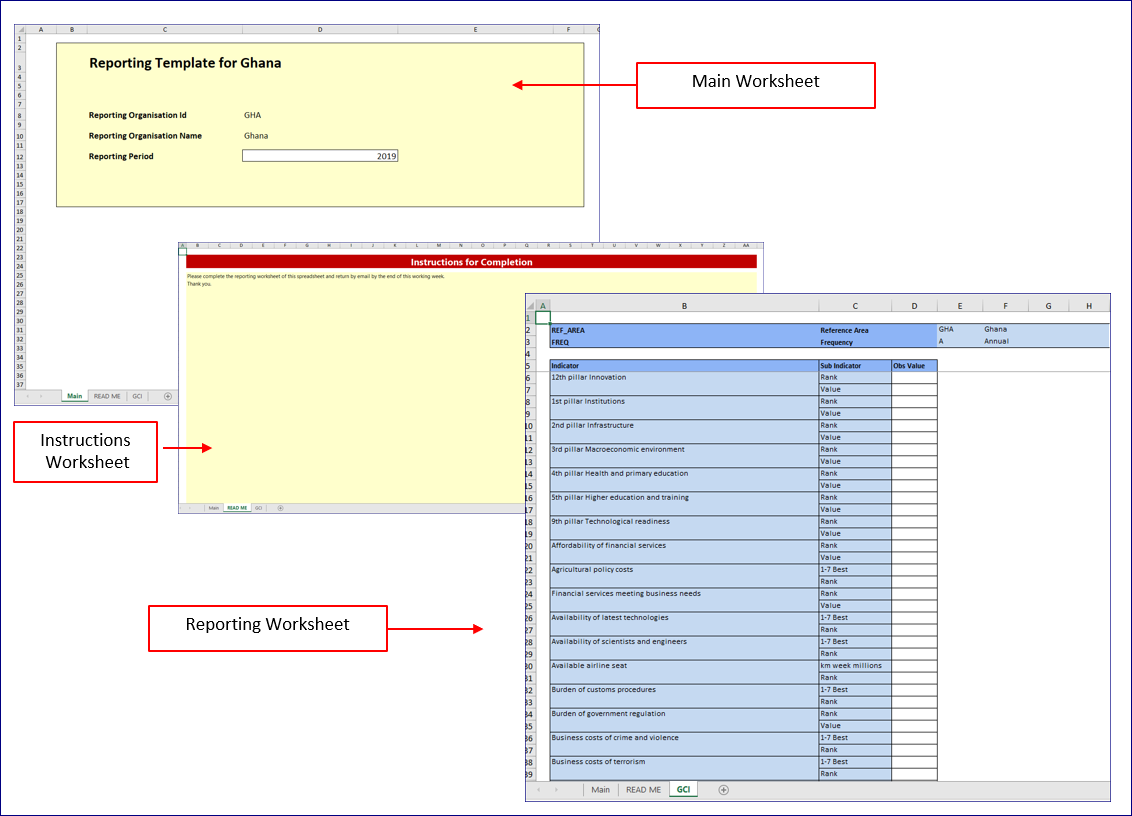Click the right tab-scroll arrow in the Main worksheet window
Image resolution: width=1132 pixels, height=816 pixels.
[x=41, y=397]
